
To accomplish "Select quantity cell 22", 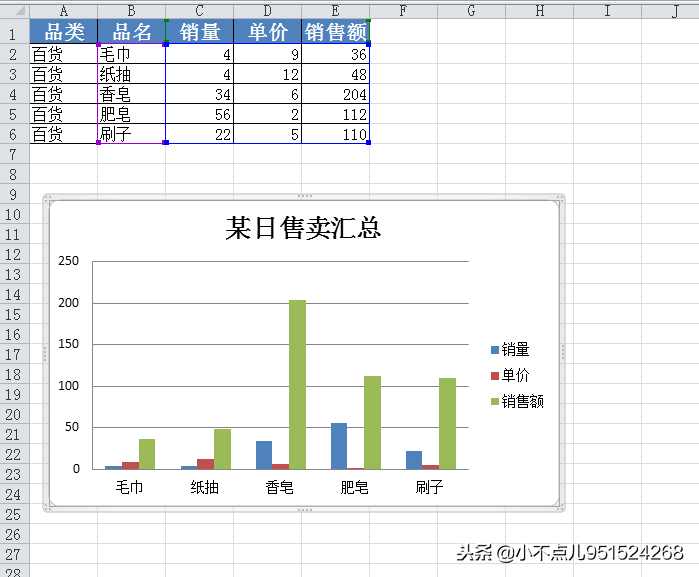I will tap(200, 134).
